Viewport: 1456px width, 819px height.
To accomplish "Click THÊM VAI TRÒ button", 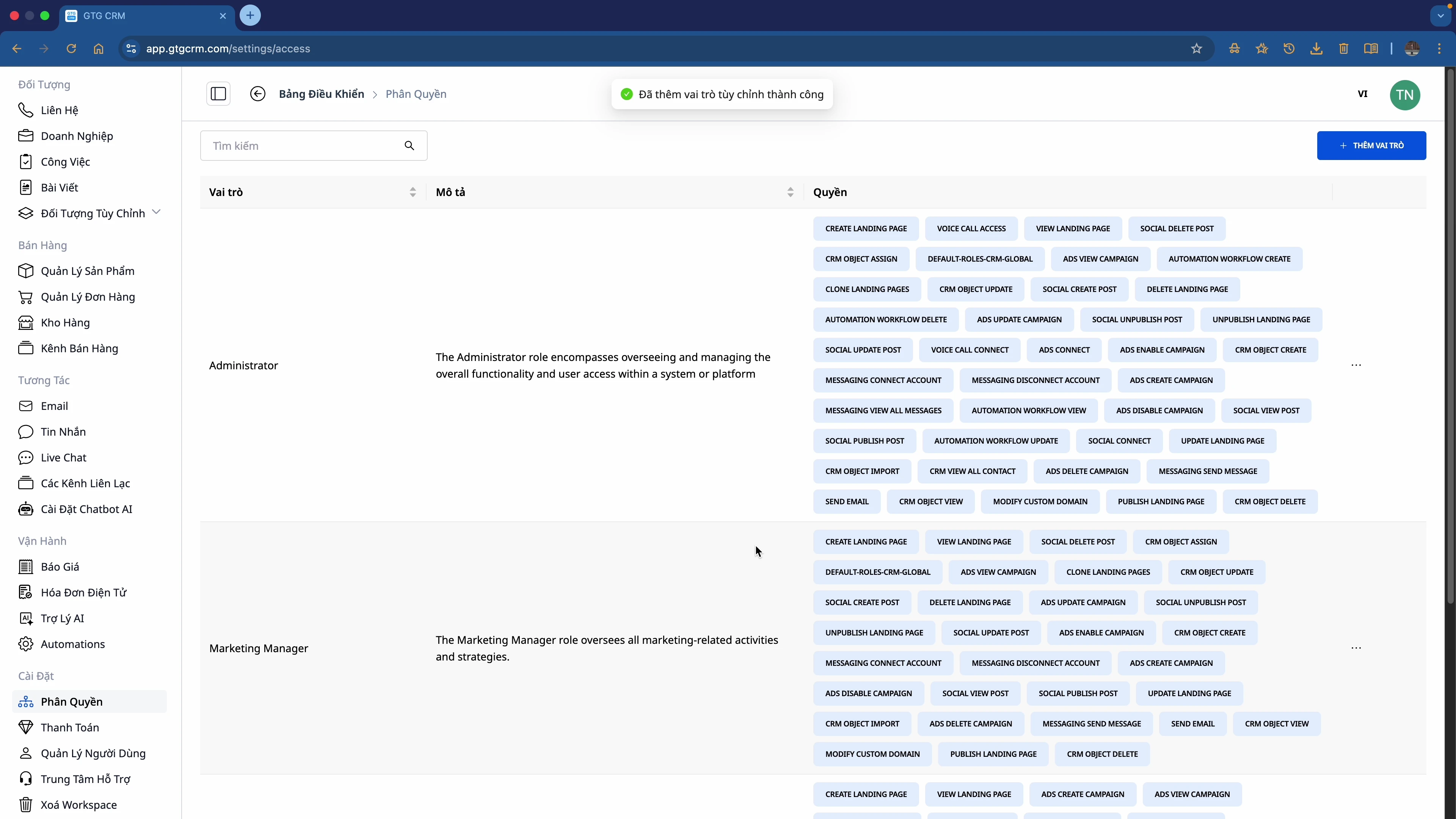I will (x=1371, y=145).
